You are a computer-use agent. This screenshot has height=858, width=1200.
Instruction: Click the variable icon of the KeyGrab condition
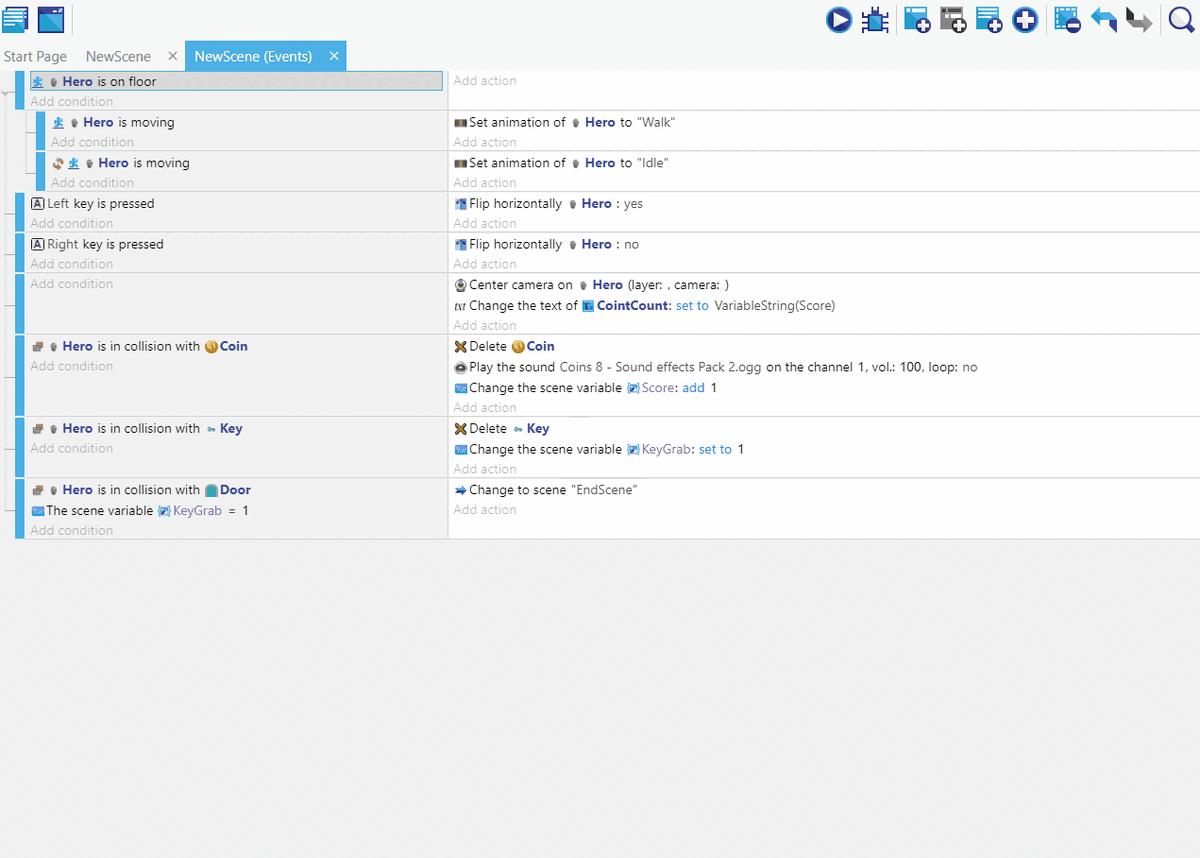point(37,511)
